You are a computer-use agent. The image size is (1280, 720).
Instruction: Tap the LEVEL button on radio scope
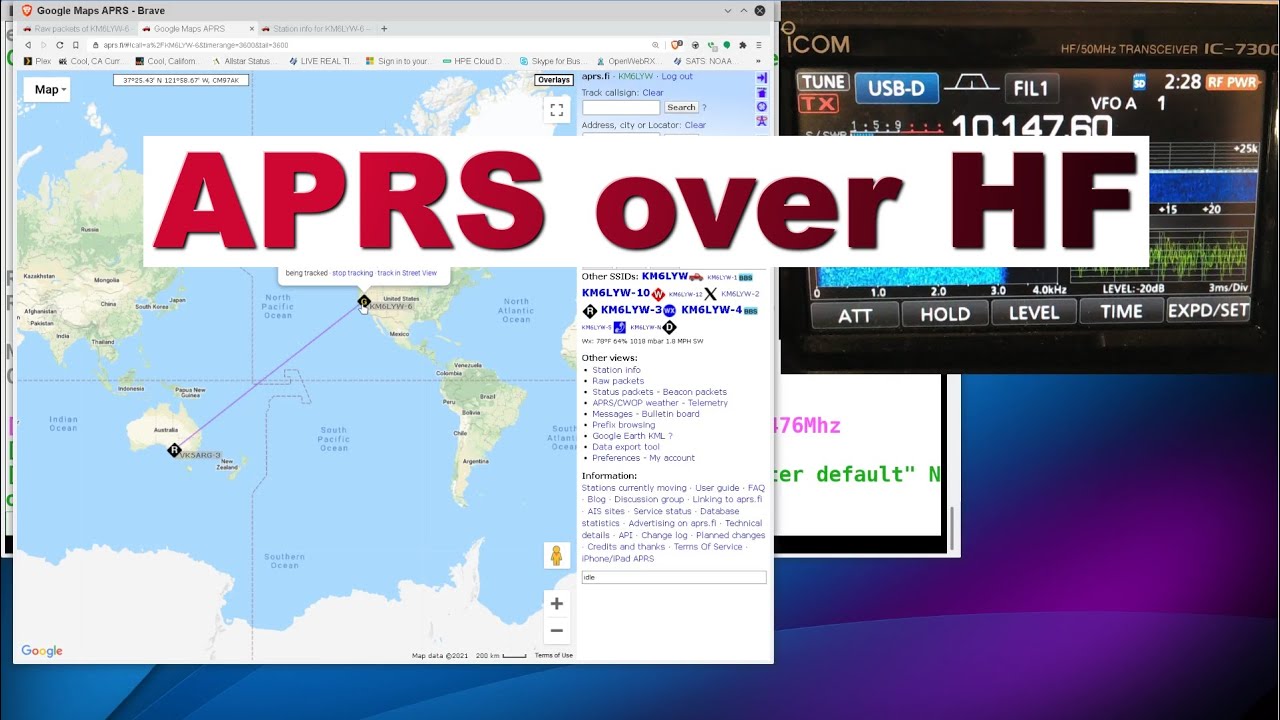tap(1033, 312)
